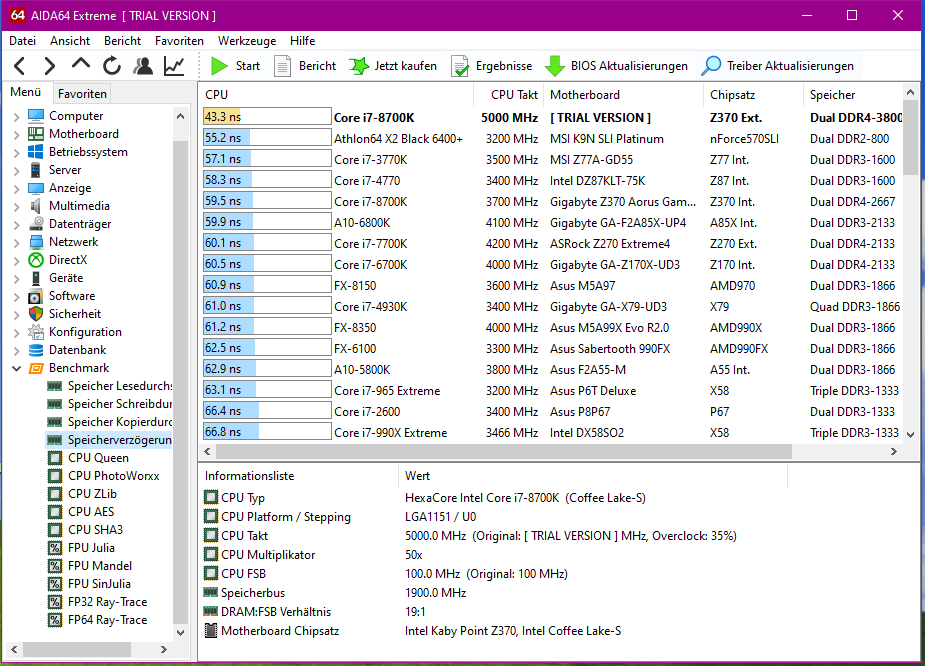Click the results list horizontal scrollbar
The height and width of the screenshot is (666, 925).
tap(504, 451)
